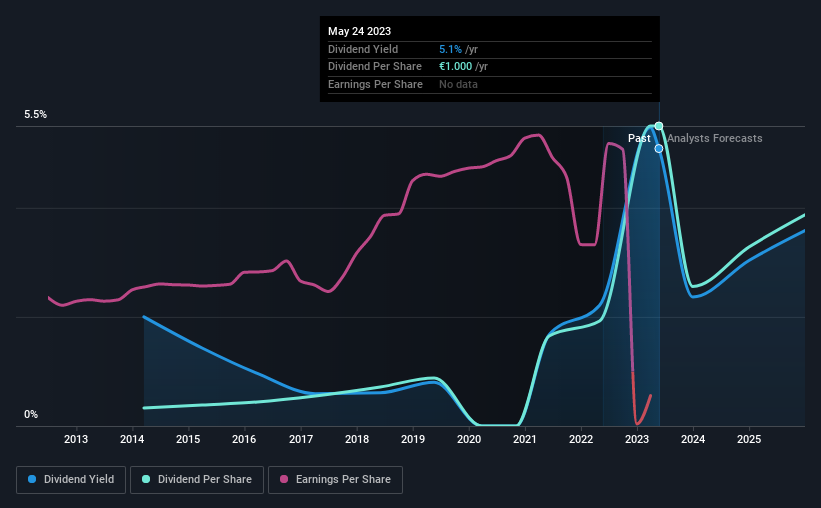Click the blue marker dot below Past label
Viewport: 821px width, 508px height.
click(x=659, y=149)
